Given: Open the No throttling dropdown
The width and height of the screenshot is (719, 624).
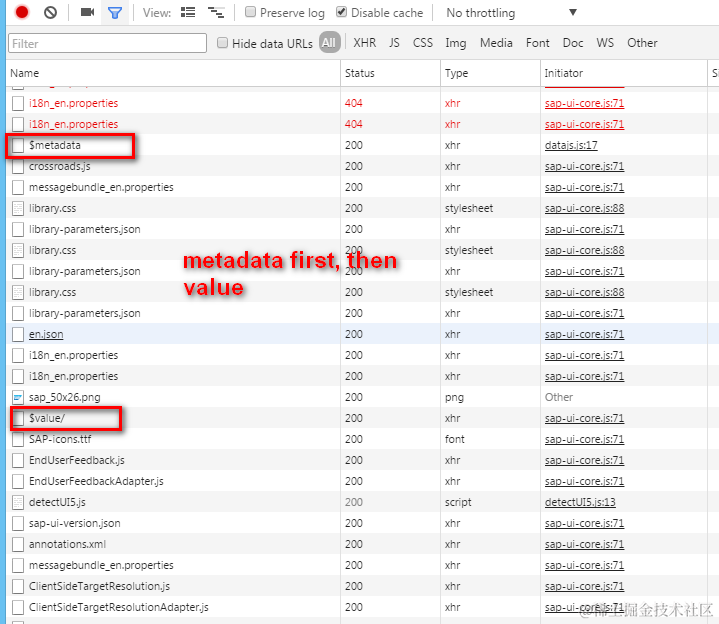Looking at the screenshot, I should 511,13.
